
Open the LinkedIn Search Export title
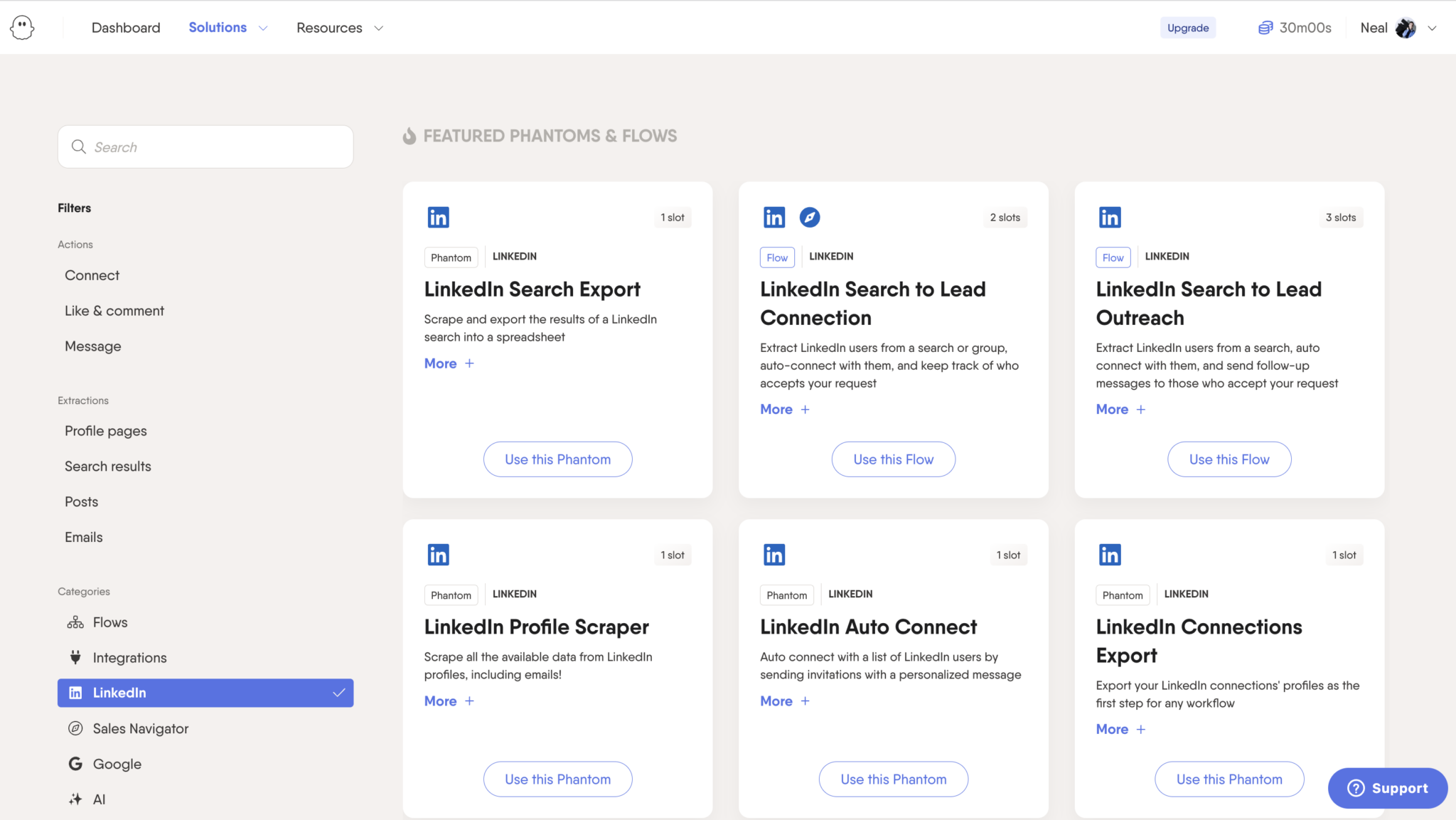532,289
